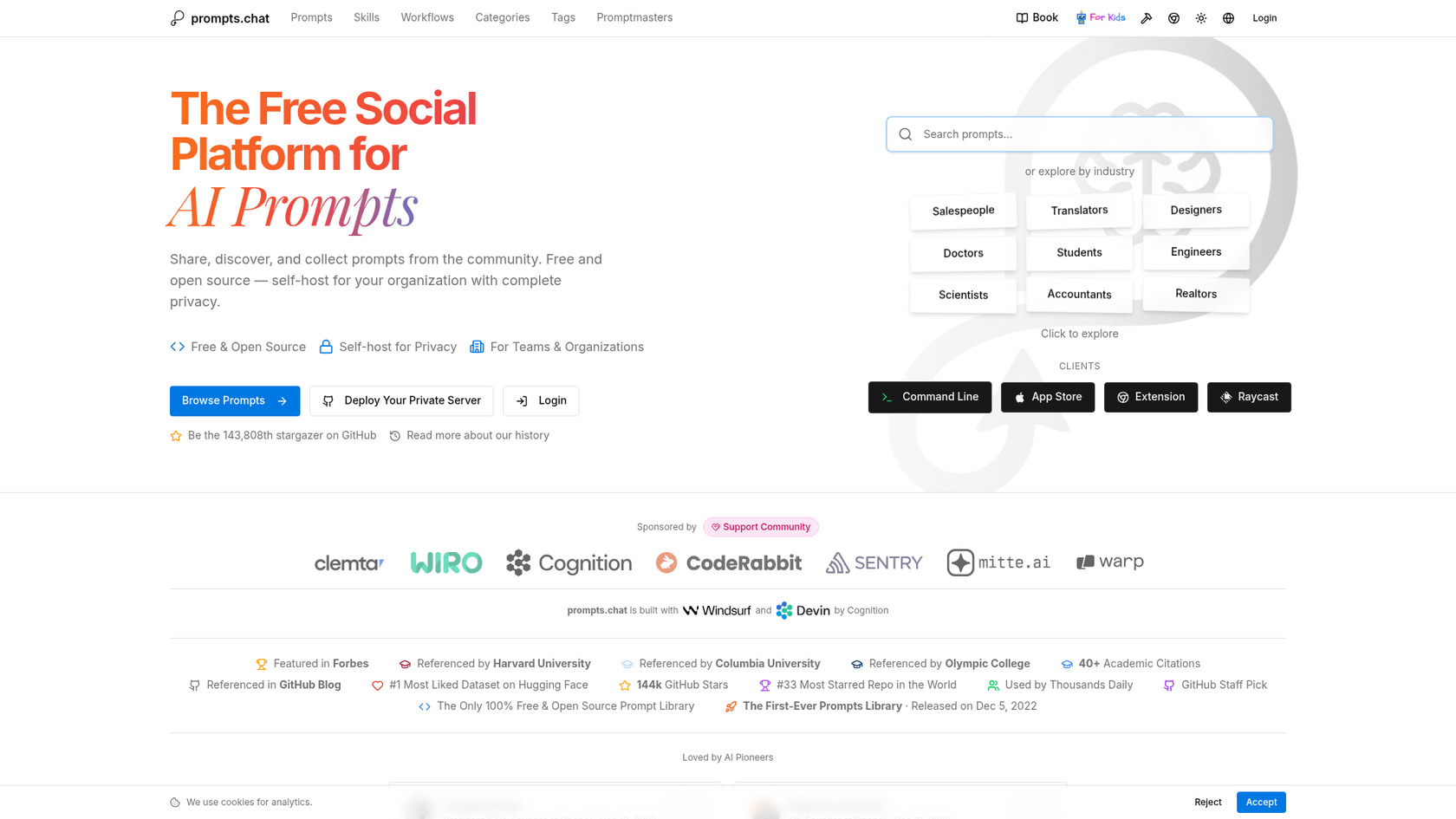This screenshot has width=1456, height=819.
Task: Click Read more about our history link
Action: pyautogui.click(x=478, y=435)
